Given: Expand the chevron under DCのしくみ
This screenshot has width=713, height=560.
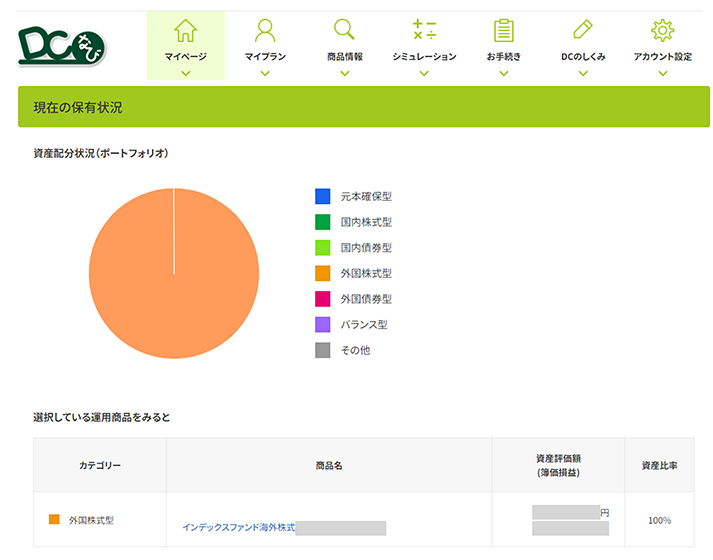Looking at the screenshot, I should point(583,73).
